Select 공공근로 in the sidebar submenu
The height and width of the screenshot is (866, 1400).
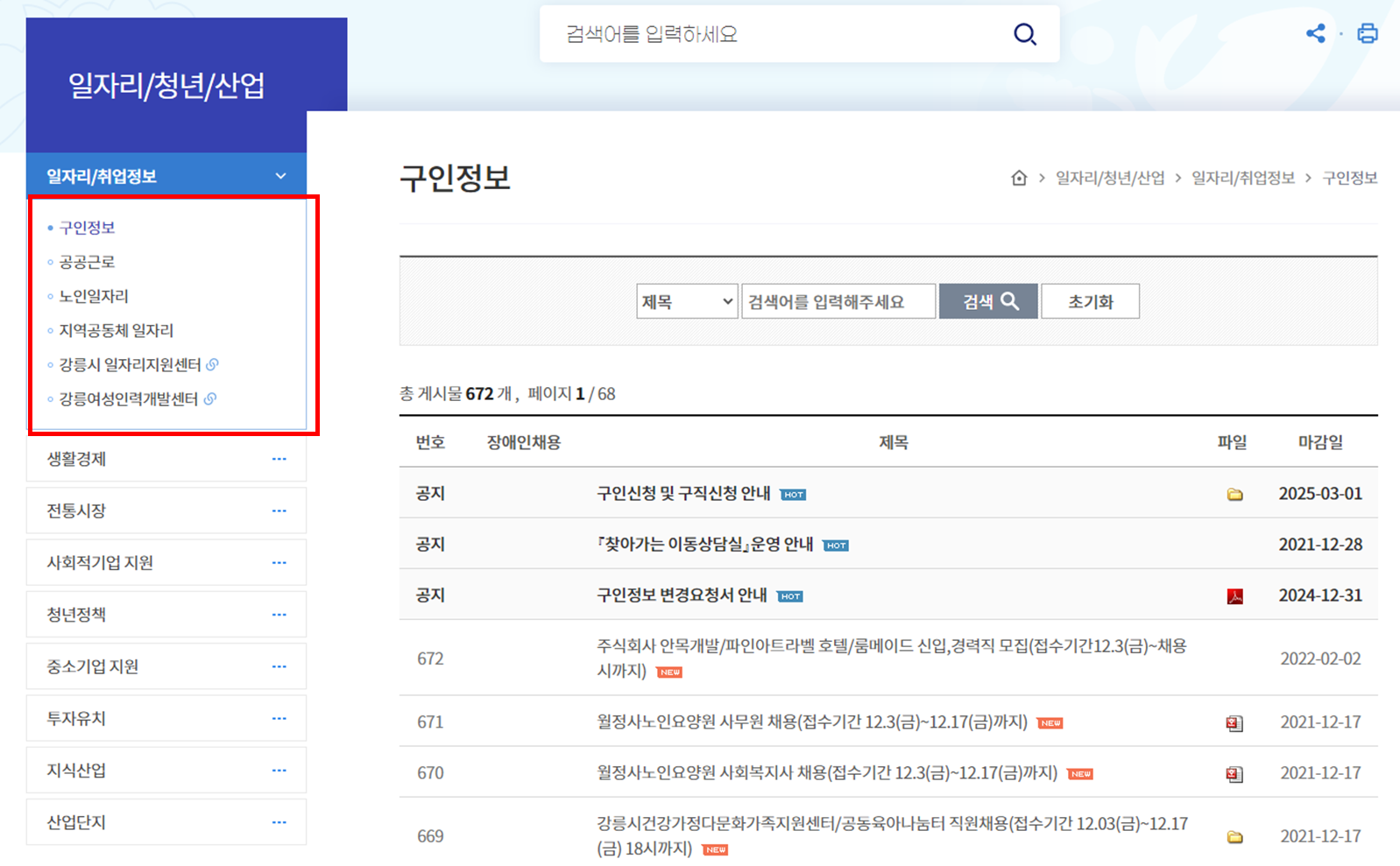[87, 262]
